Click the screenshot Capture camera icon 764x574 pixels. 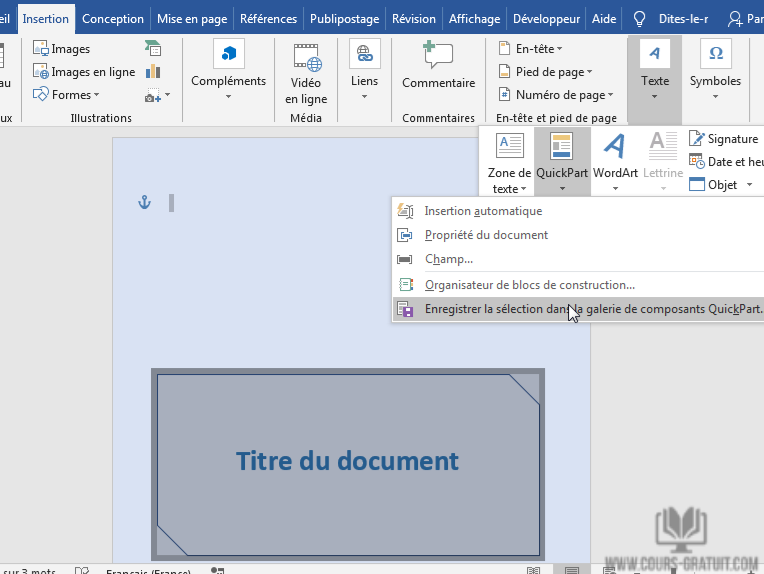point(153,95)
